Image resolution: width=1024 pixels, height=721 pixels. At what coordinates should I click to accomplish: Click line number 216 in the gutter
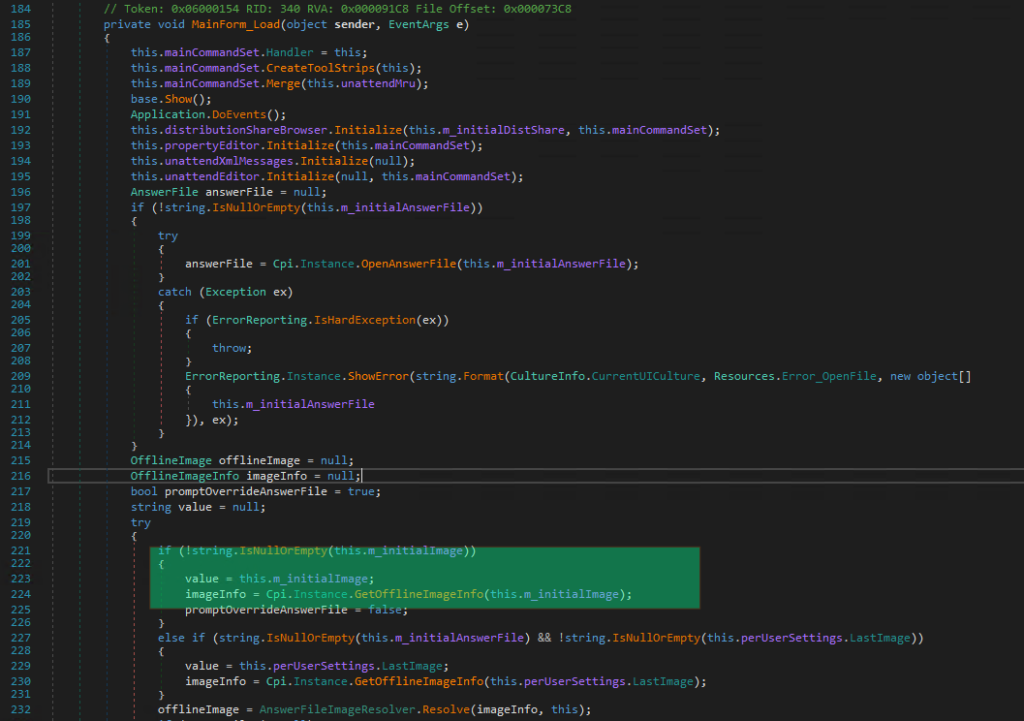pos(23,476)
